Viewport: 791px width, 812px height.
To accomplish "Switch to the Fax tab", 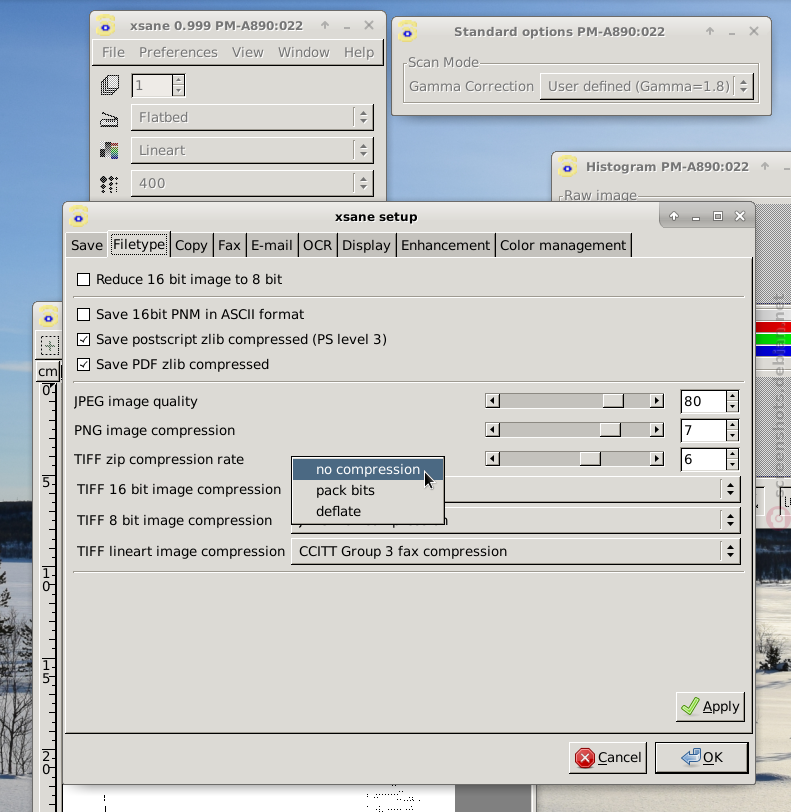I will click(229, 245).
